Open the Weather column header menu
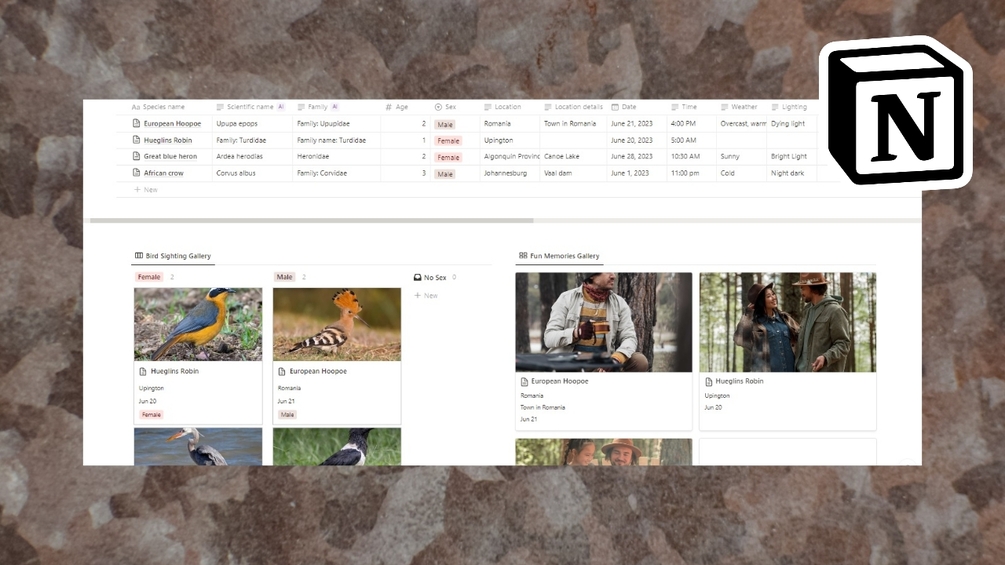Image resolution: width=1005 pixels, height=565 pixels. 739,107
